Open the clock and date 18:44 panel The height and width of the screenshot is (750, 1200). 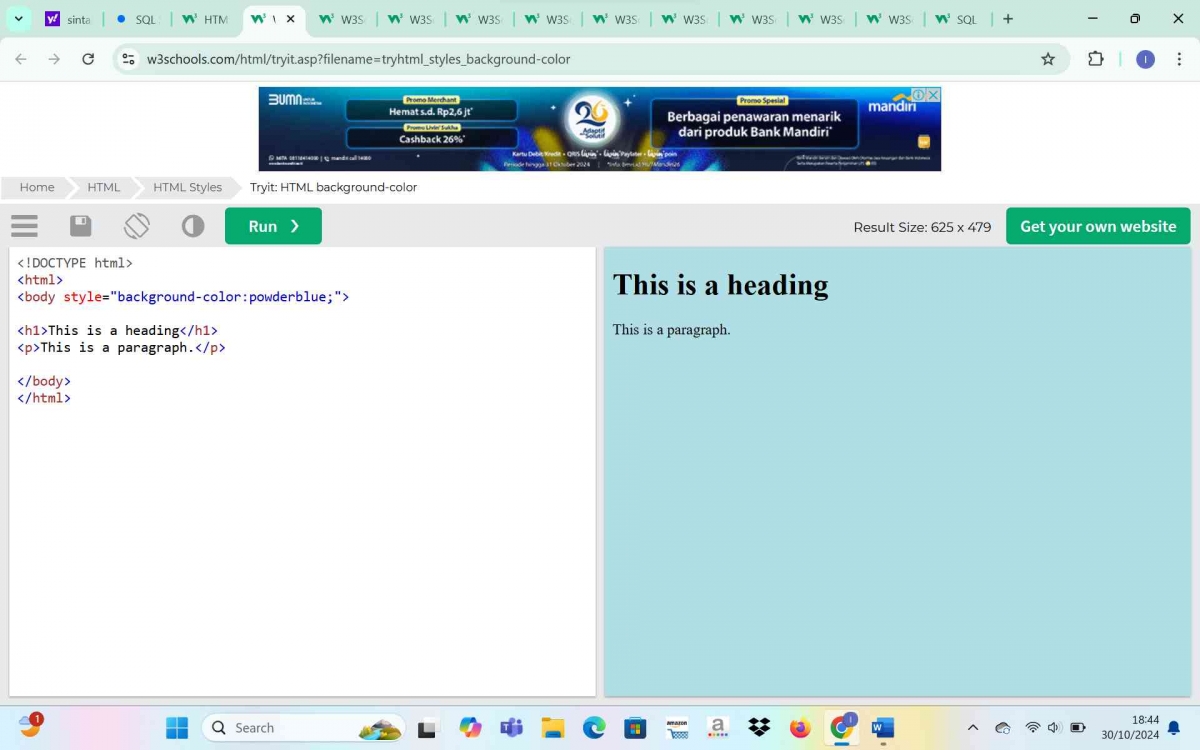coord(1130,727)
